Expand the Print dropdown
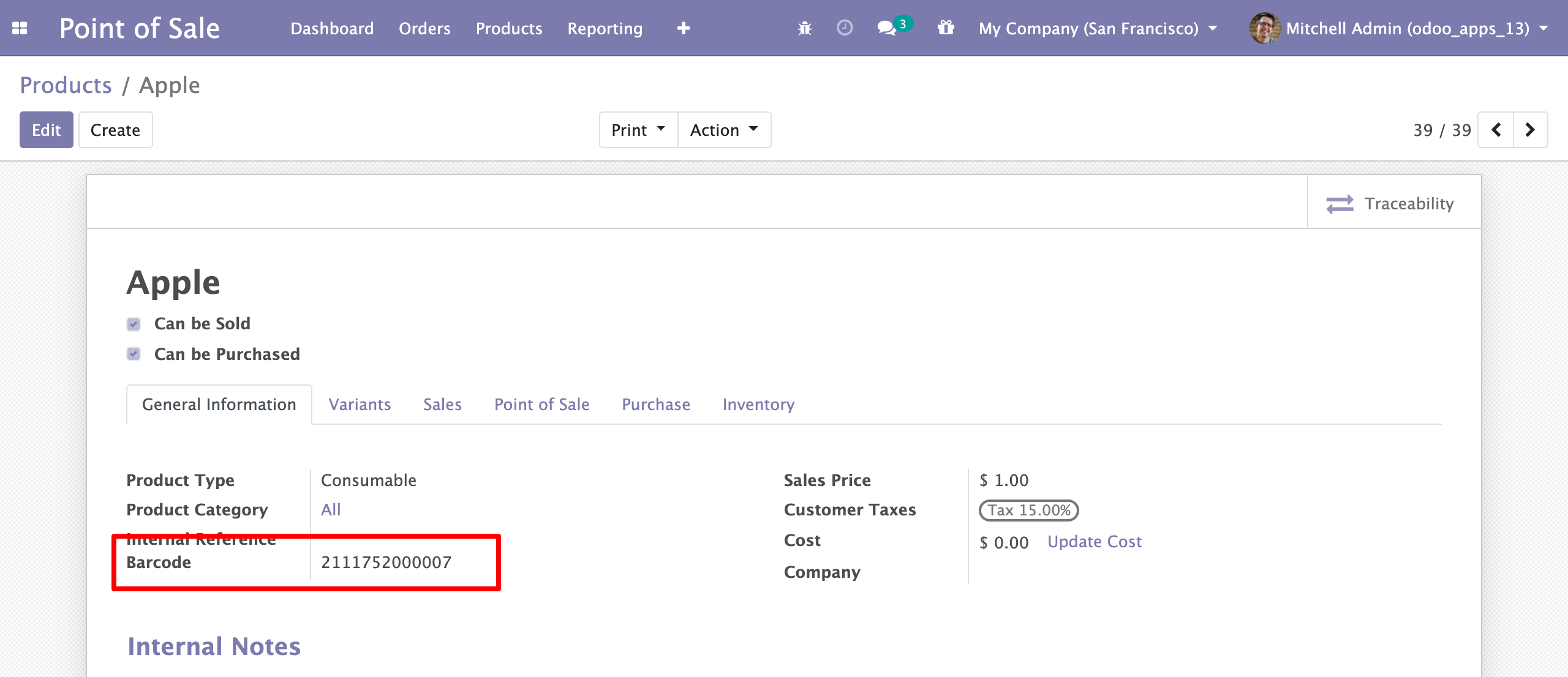The image size is (1568, 677). click(x=638, y=130)
